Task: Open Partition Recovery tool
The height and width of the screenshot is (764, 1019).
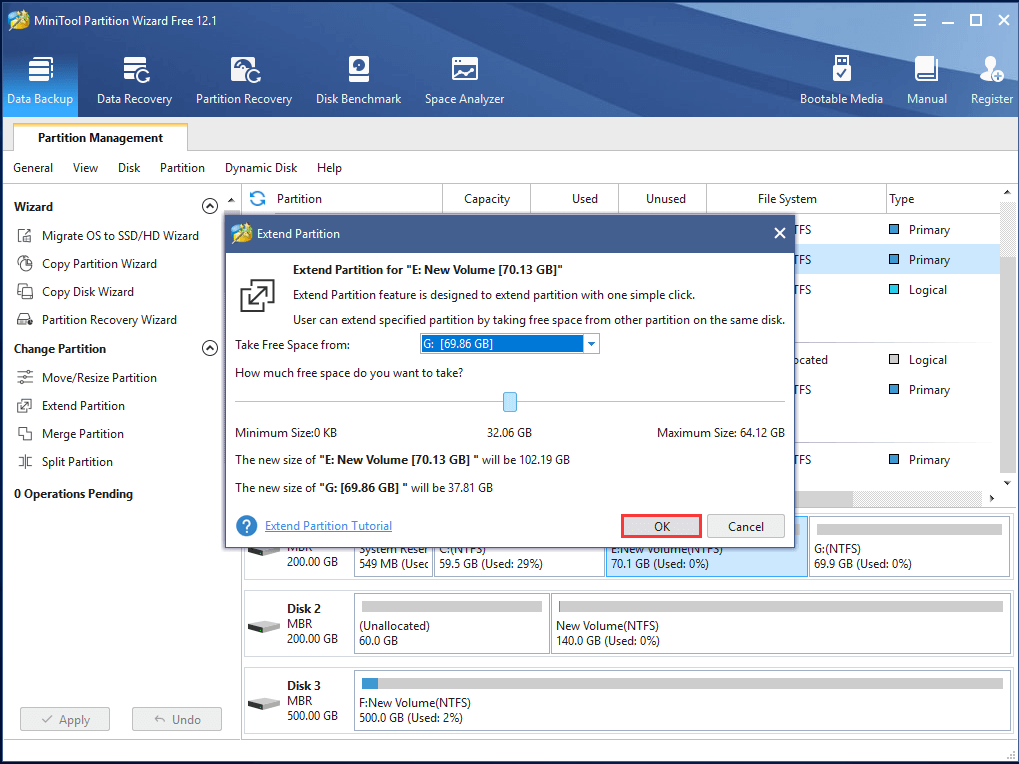Action: pos(244,80)
